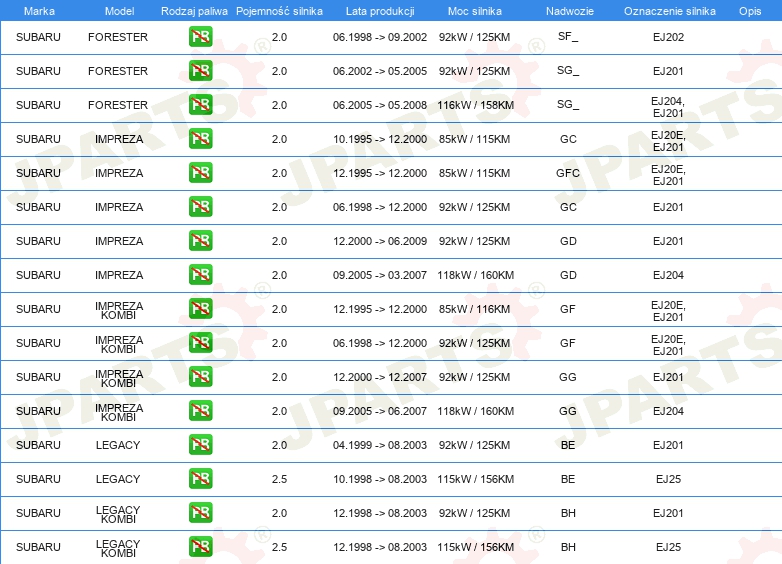
Task: Select the 2.5 capacity cell in Legacy Kombi row
Action: [279, 547]
